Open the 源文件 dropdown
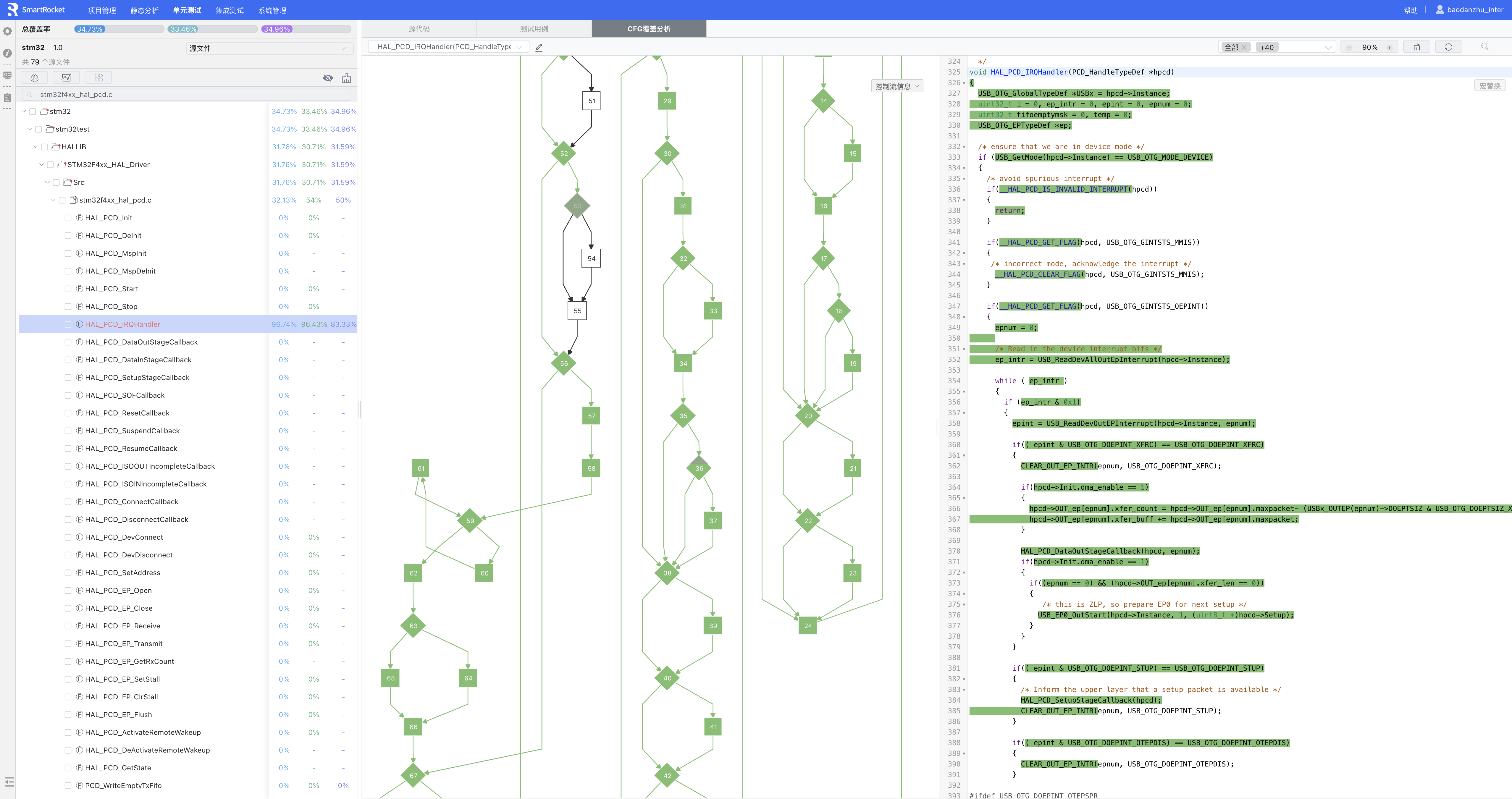The image size is (1512, 799). point(269,48)
